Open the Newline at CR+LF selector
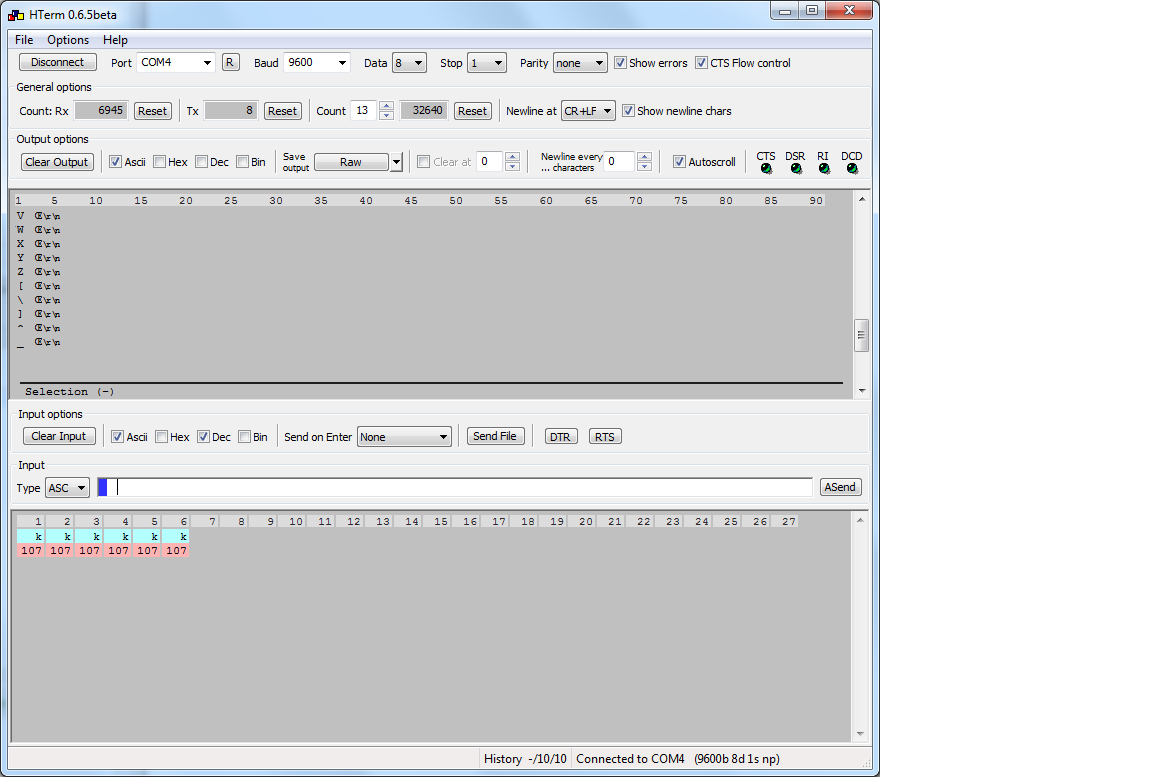This screenshot has width=1152, height=777. pyautogui.click(x=588, y=111)
